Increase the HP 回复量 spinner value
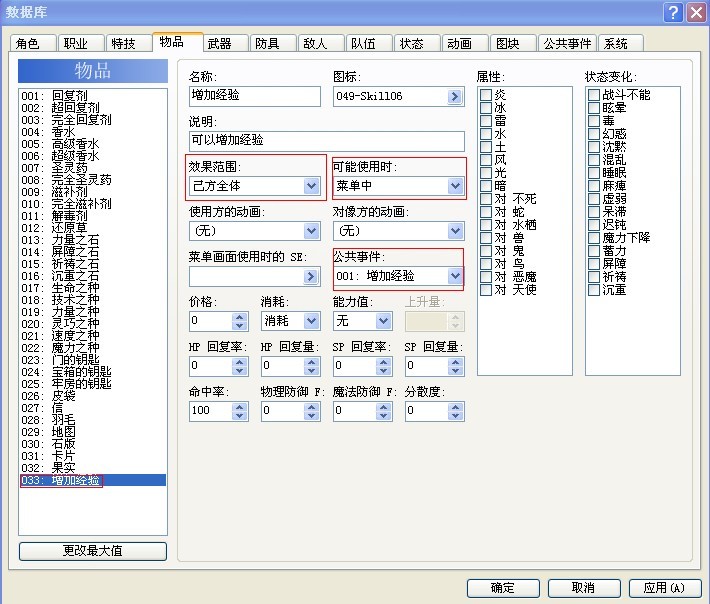This screenshot has height=604, width=710. point(312,362)
